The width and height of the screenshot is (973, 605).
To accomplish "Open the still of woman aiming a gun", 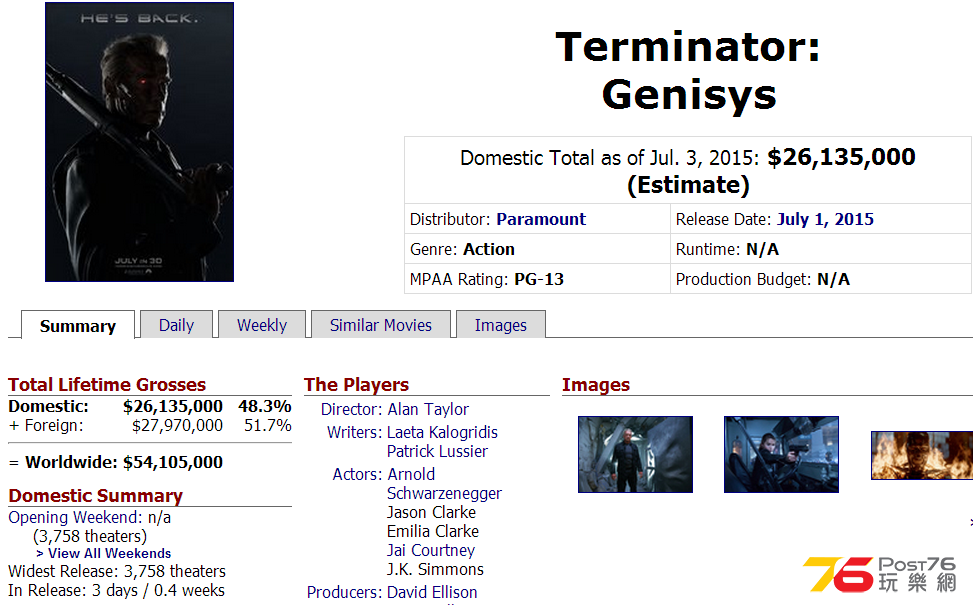I will coord(781,454).
